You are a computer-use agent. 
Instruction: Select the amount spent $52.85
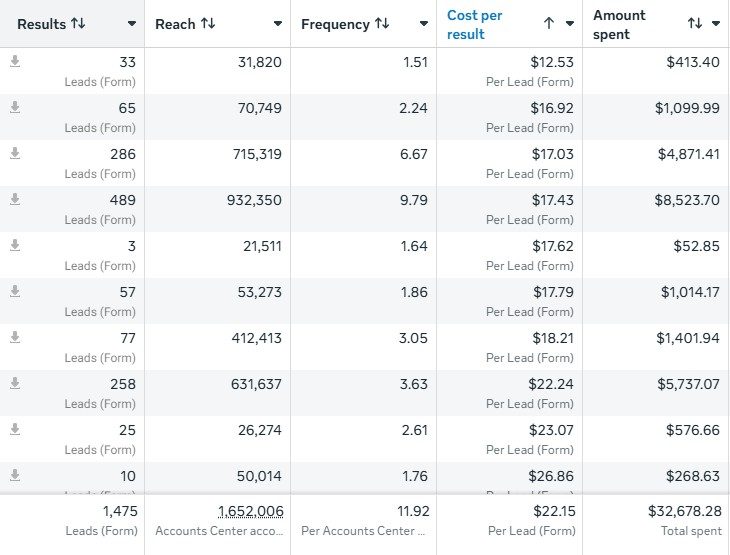coord(696,246)
